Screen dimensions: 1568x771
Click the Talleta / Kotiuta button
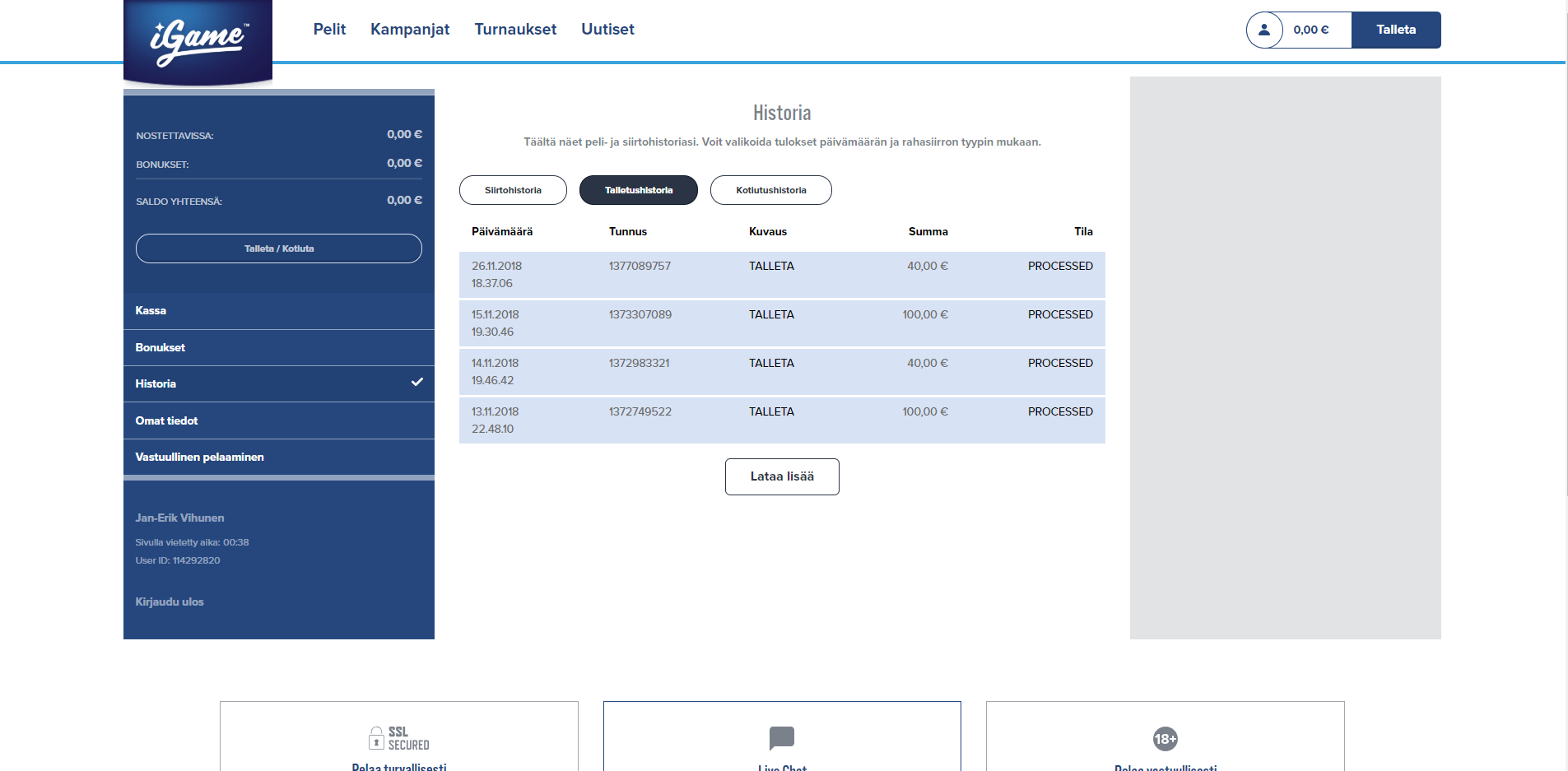[x=279, y=248]
